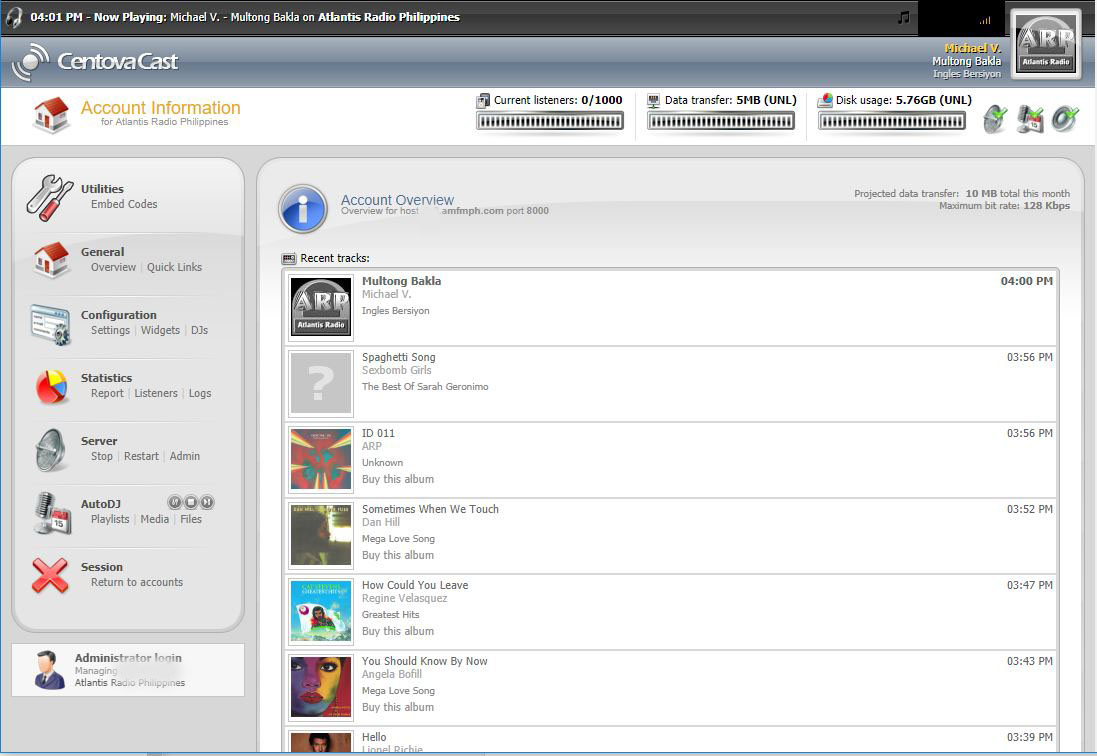1097x756 pixels.
Task: Click the yellow signal bars icon
Action: point(985,20)
